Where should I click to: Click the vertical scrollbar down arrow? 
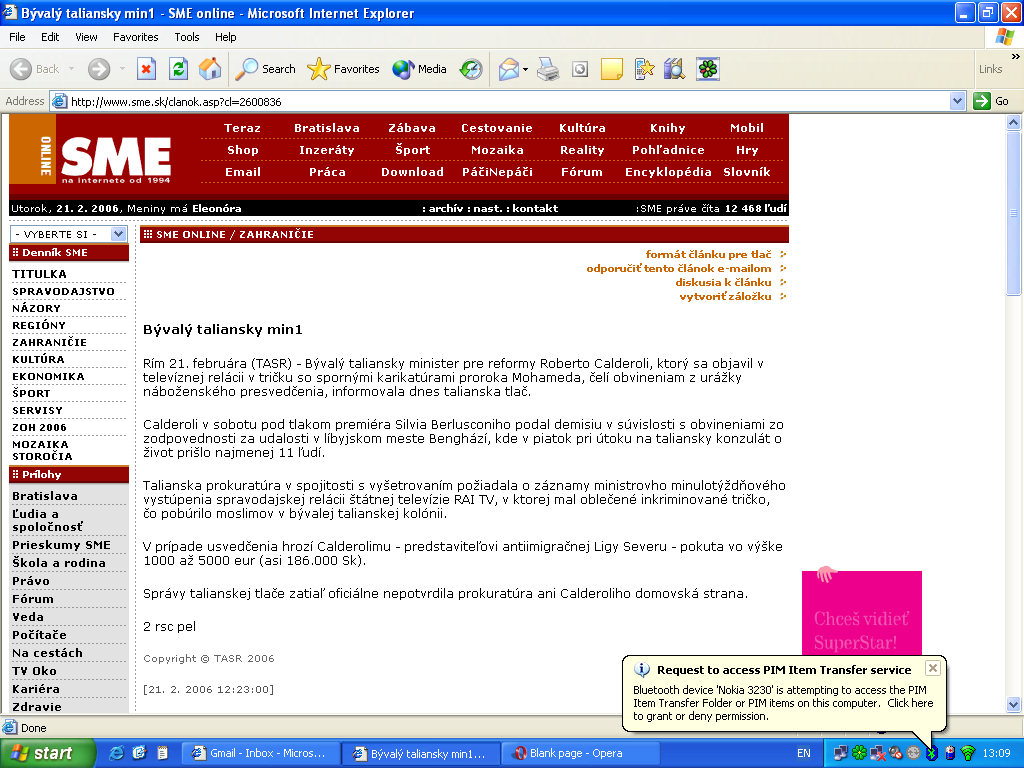pyautogui.click(x=1014, y=704)
